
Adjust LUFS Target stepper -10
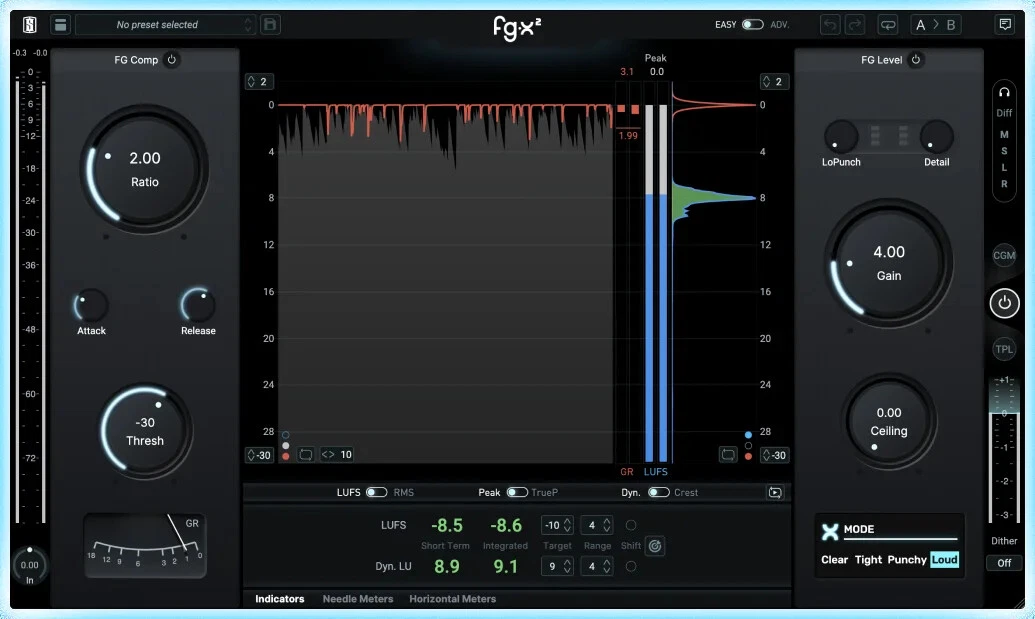click(x=557, y=525)
